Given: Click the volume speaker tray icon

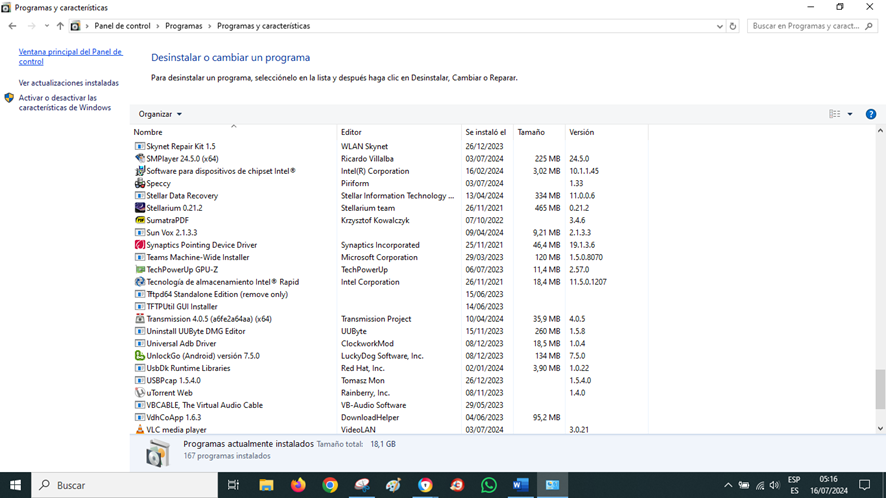Looking at the screenshot, I should 775,485.
